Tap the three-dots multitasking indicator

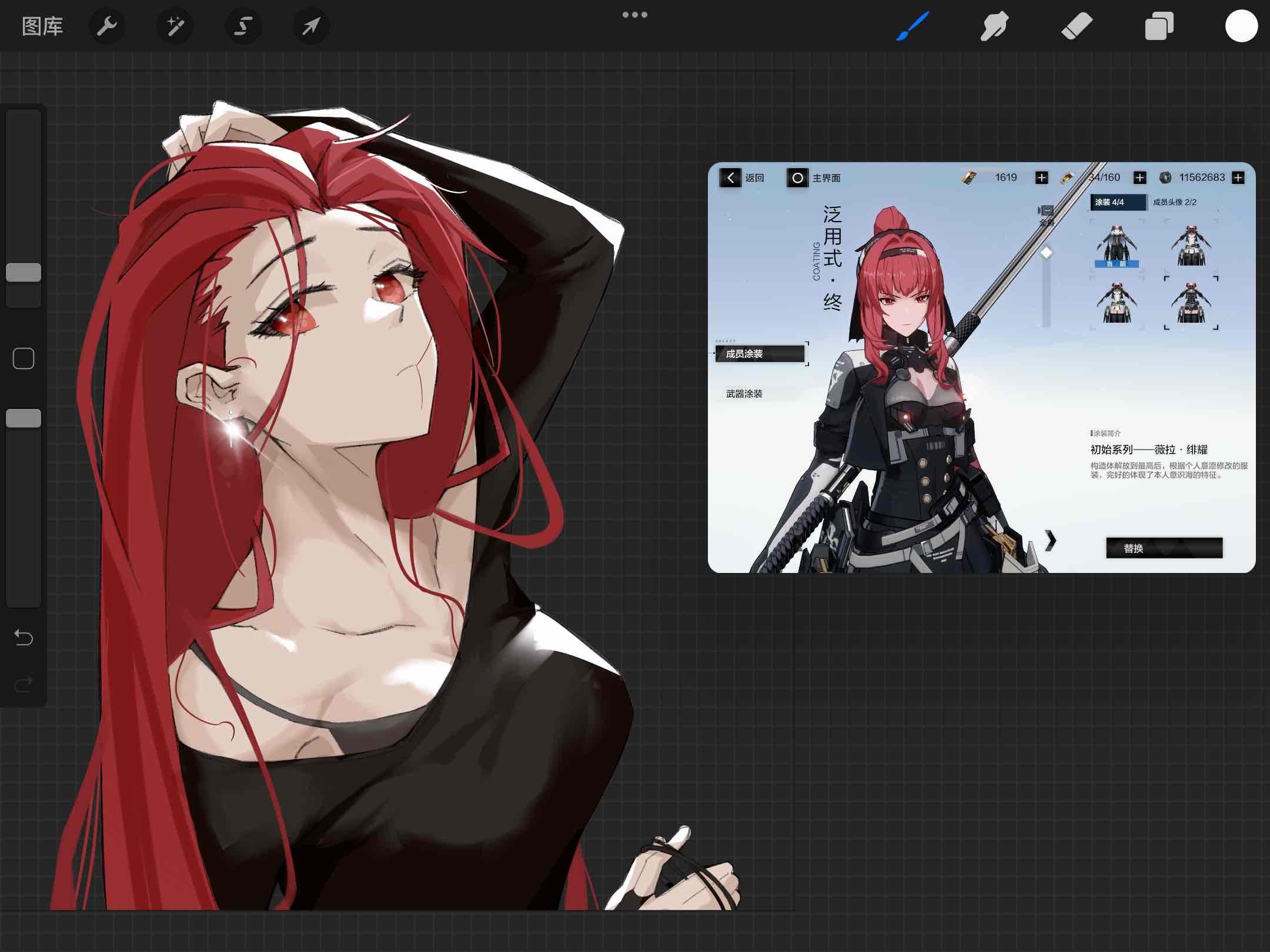[635, 15]
